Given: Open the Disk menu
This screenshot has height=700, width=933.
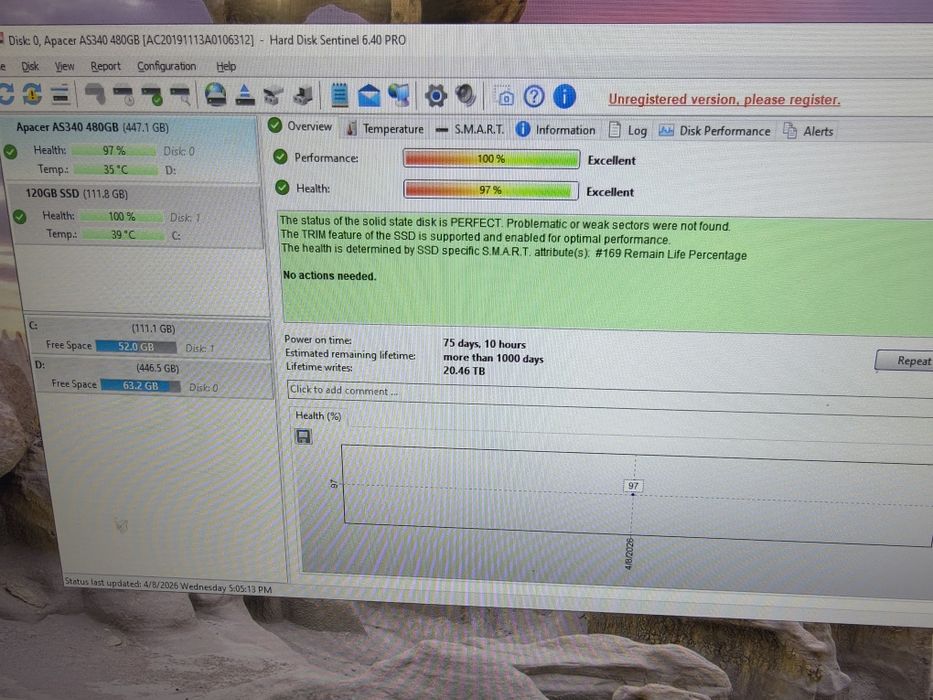Looking at the screenshot, I should tap(30, 66).
